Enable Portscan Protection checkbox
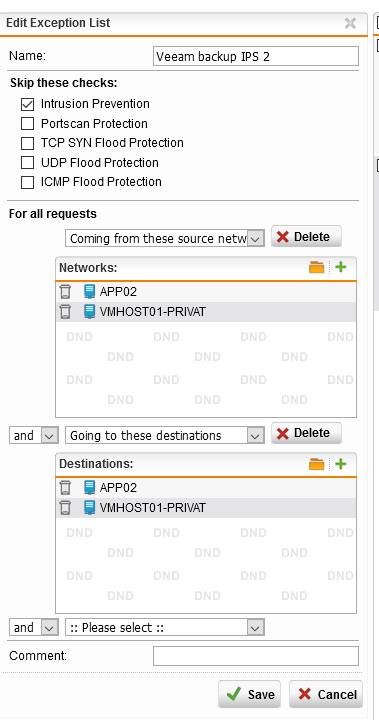 pyautogui.click(x=28, y=124)
